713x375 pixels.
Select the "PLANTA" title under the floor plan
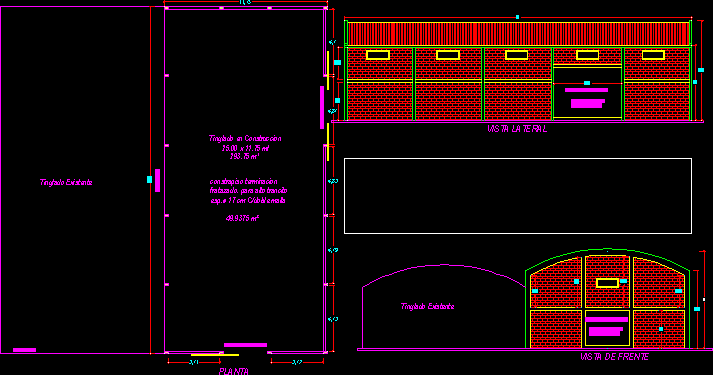[234, 371]
